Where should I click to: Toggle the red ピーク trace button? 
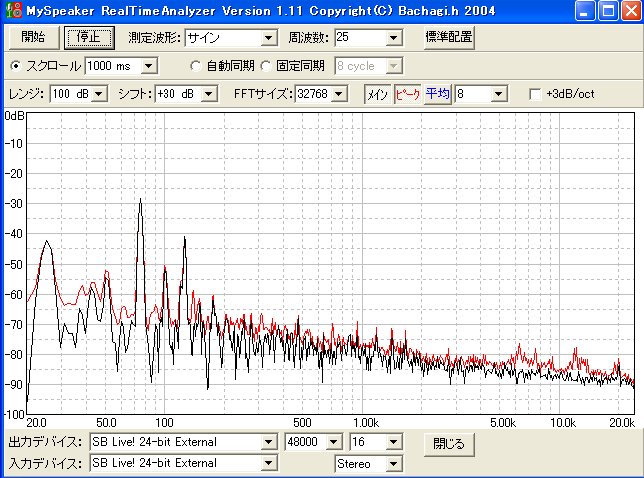[x=407, y=94]
